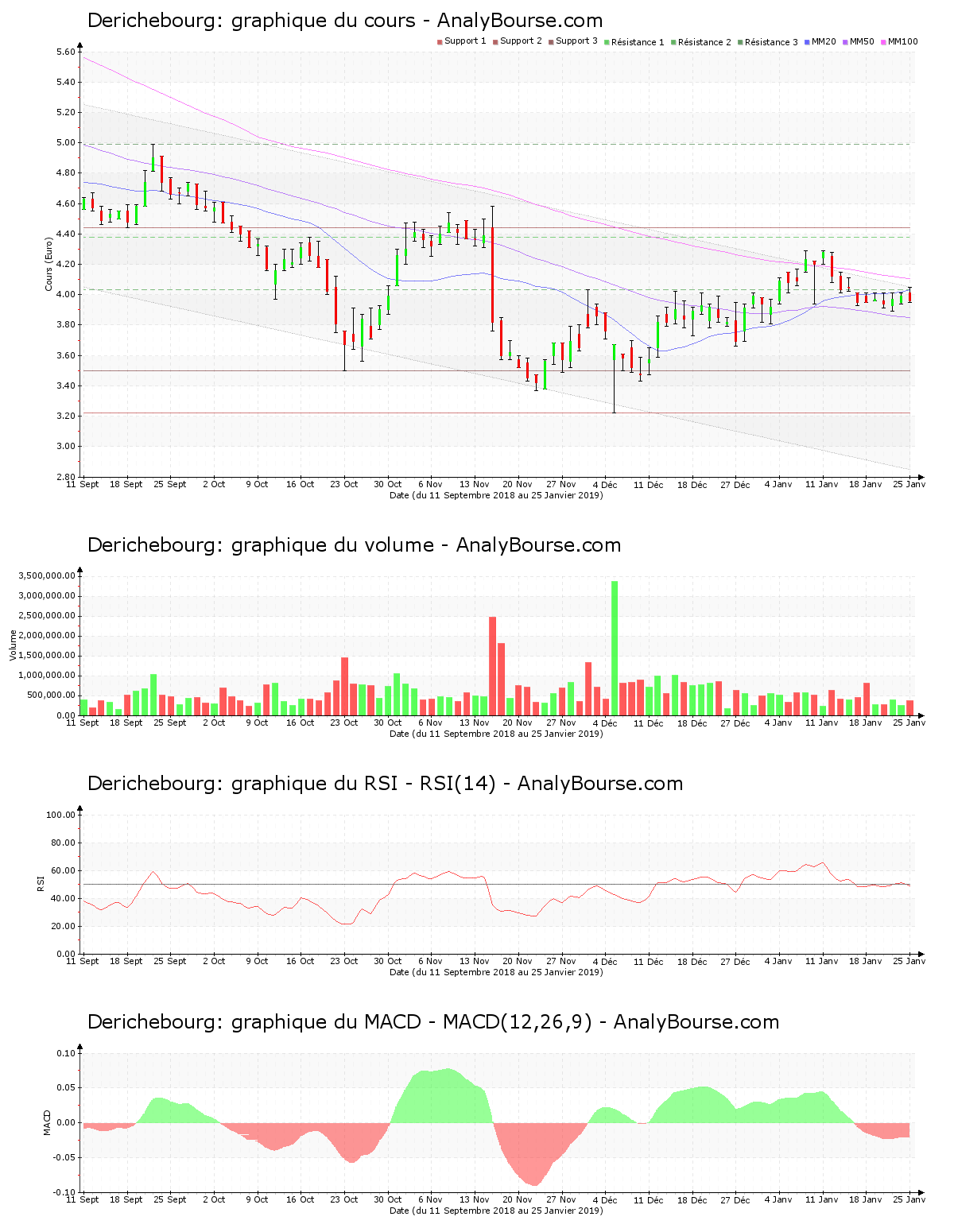Click the date range caption under volume chart
The width and height of the screenshot is (954, 1232).
[496, 734]
